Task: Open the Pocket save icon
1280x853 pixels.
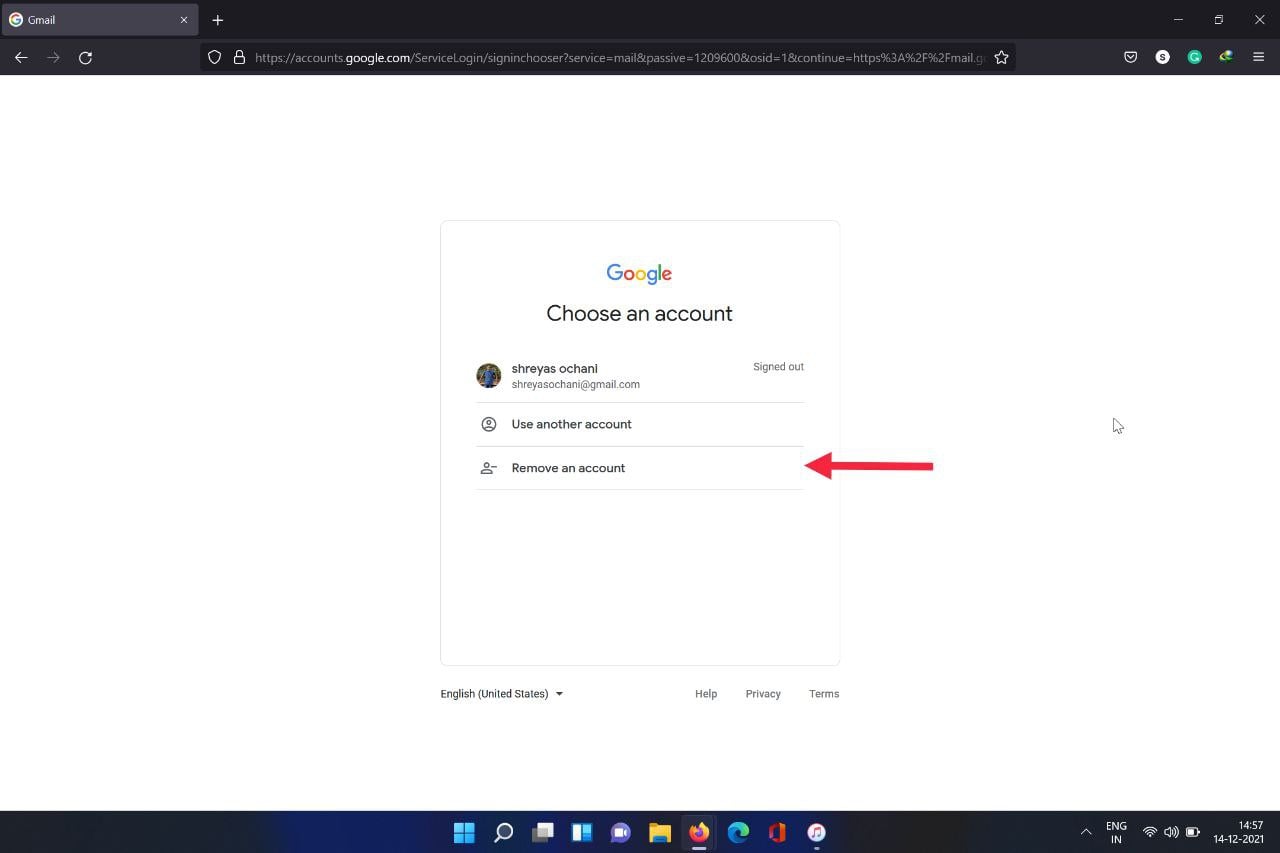Action: pyautogui.click(x=1130, y=58)
